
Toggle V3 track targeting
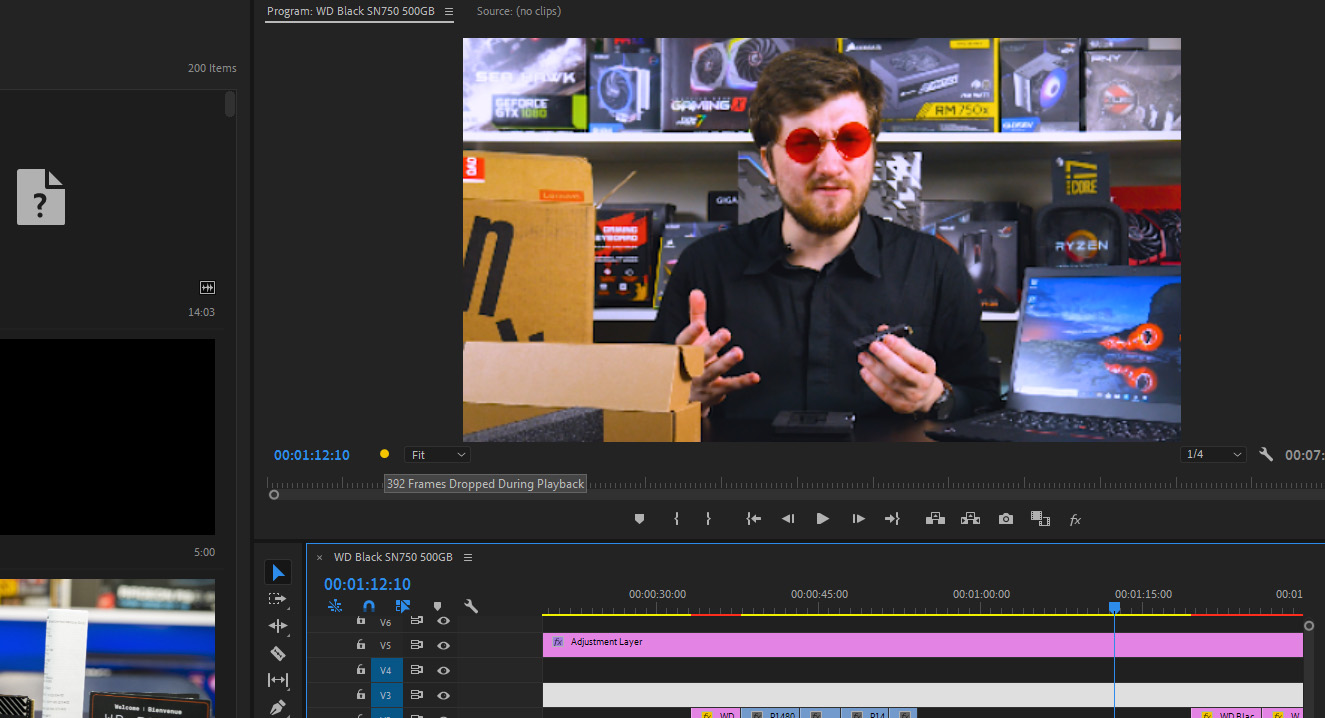[386, 694]
